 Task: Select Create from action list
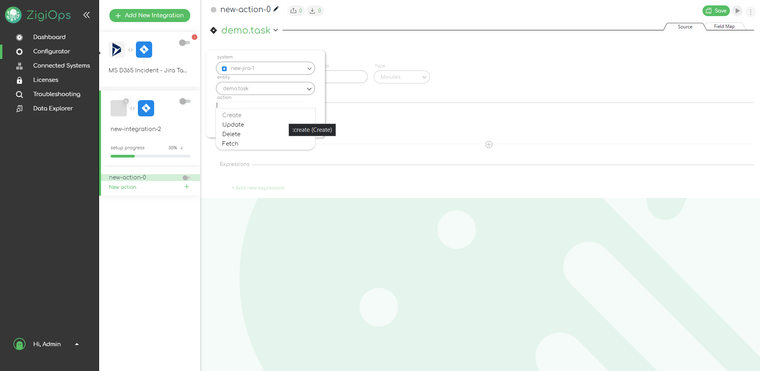(x=232, y=115)
